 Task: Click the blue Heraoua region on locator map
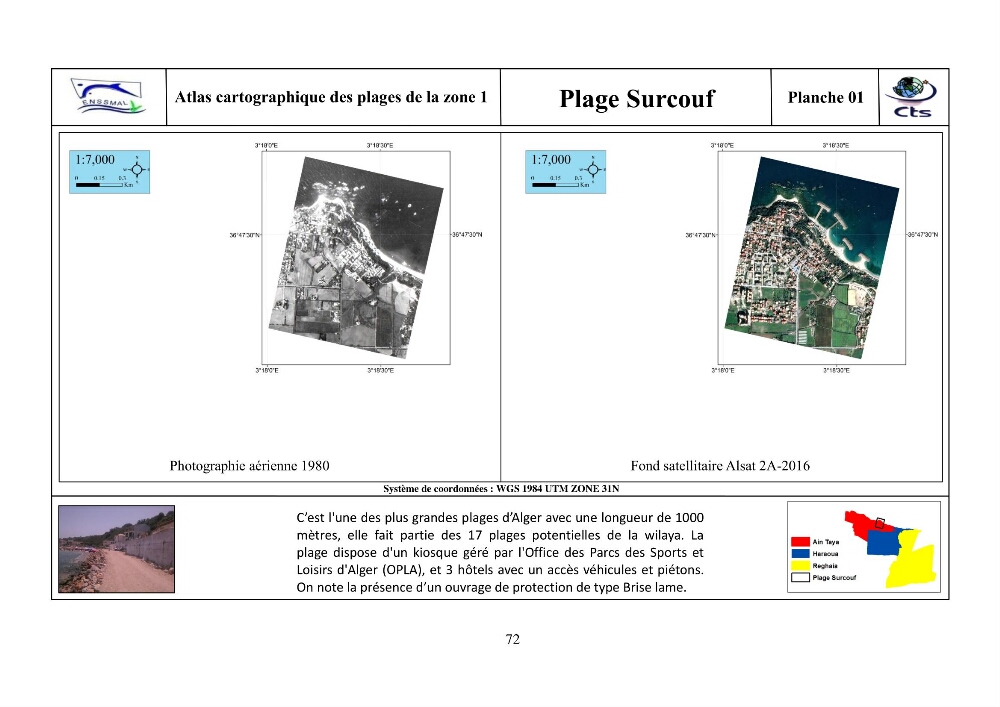click(x=882, y=542)
